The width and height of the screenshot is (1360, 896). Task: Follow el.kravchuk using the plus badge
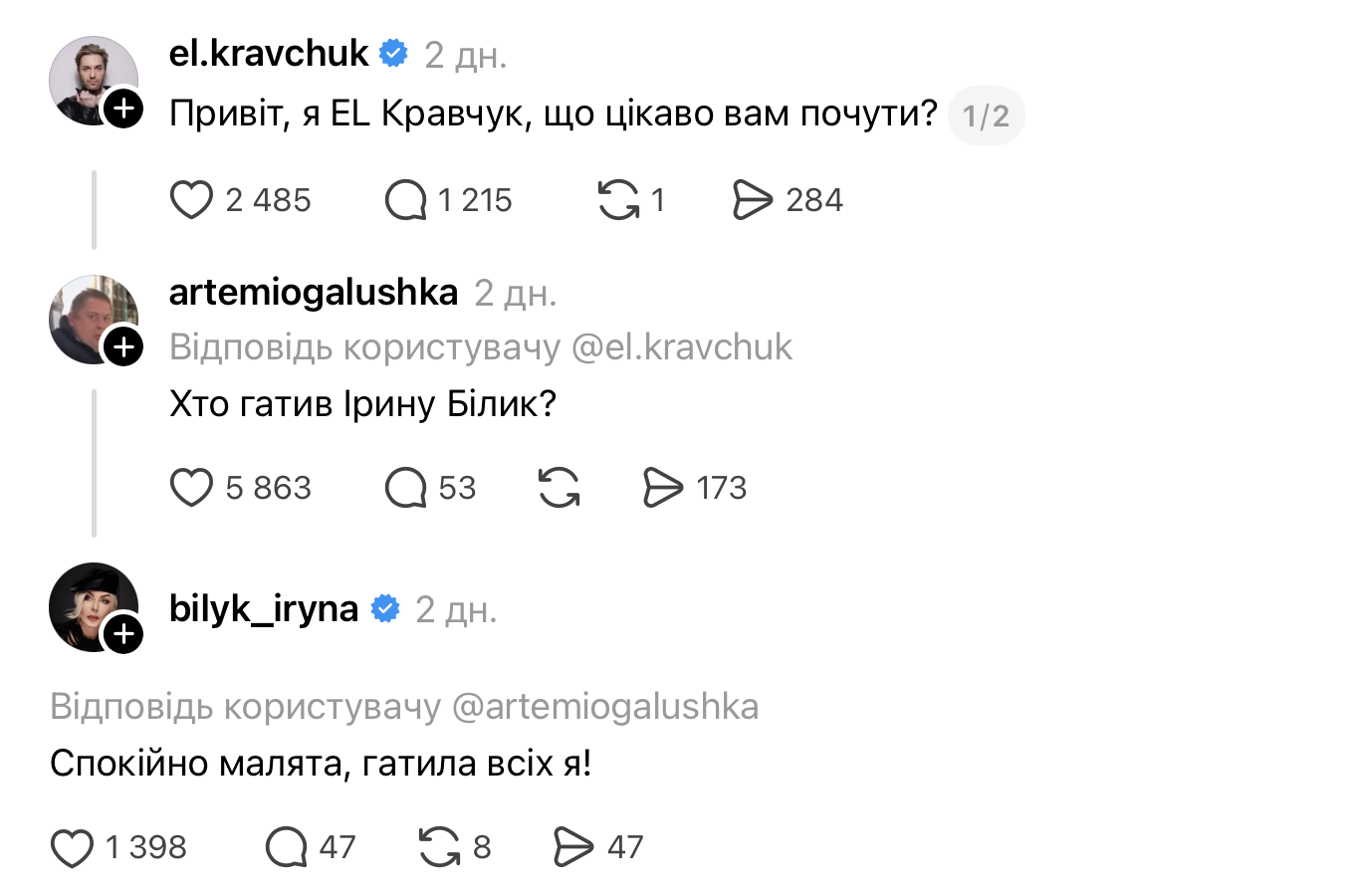click(x=123, y=108)
